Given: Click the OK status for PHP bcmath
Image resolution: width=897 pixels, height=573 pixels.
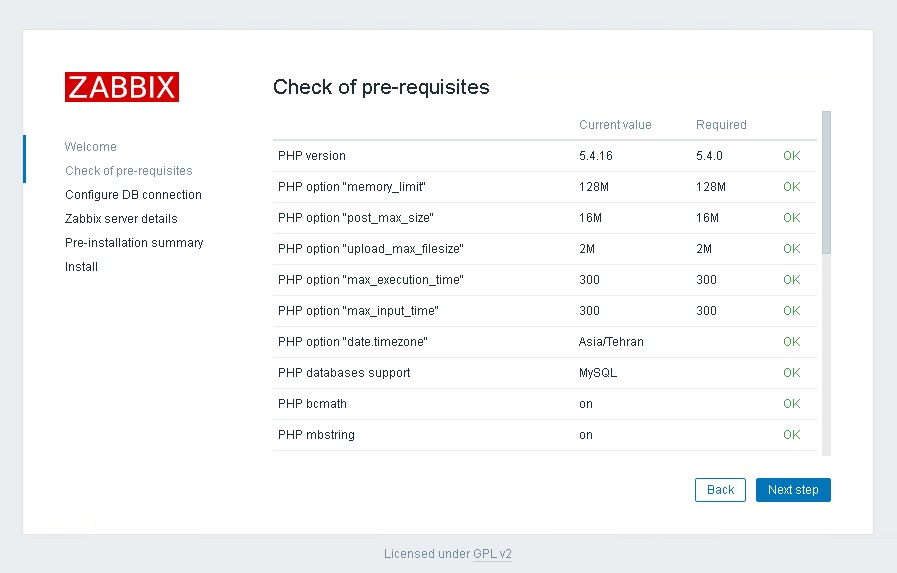Looking at the screenshot, I should coord(792,404).
